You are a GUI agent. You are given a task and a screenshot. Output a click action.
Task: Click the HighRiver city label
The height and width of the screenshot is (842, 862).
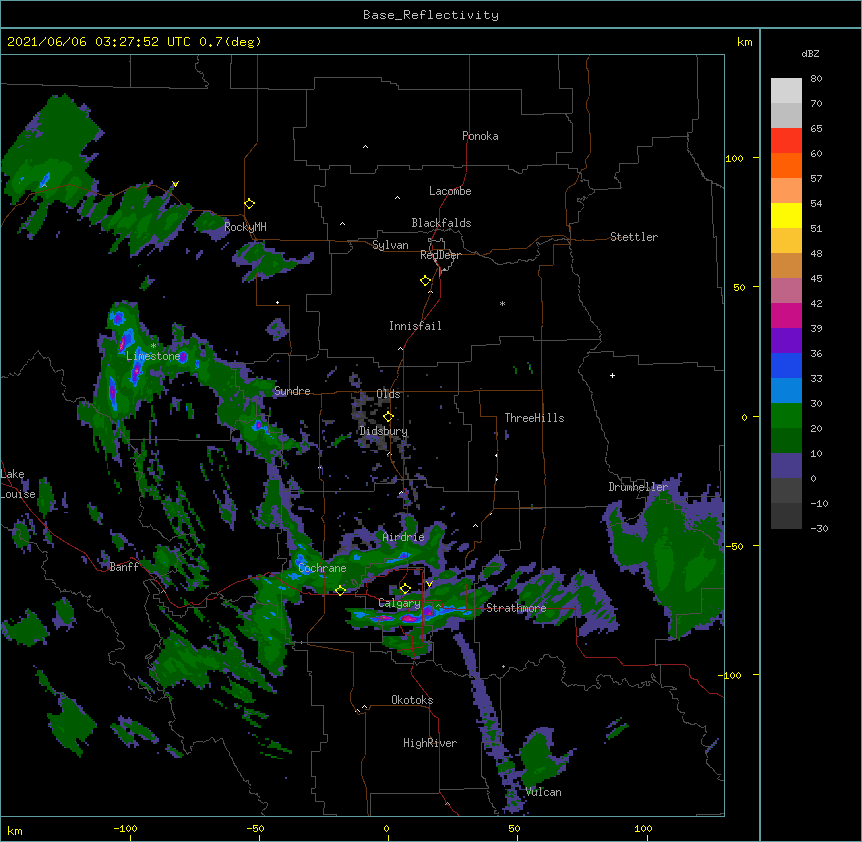point(430,743)
